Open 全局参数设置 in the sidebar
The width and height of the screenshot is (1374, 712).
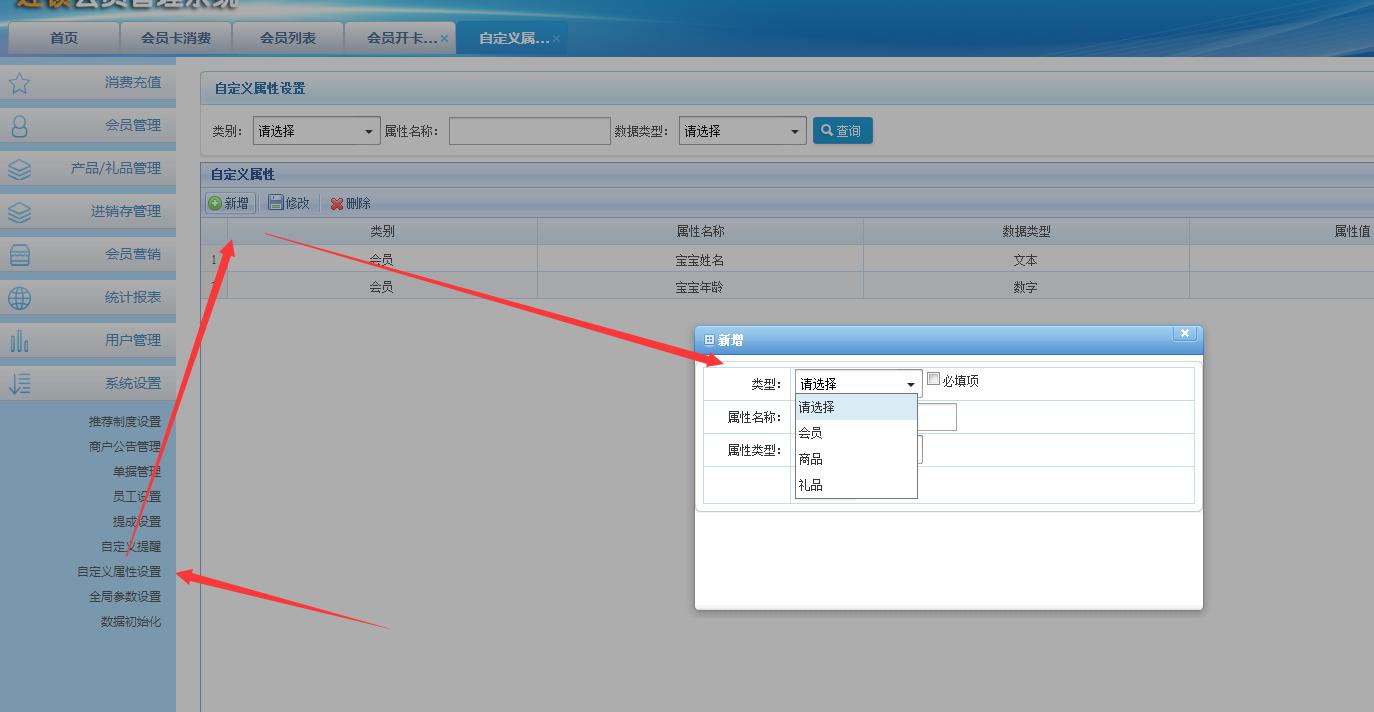[x=125, y=597]
